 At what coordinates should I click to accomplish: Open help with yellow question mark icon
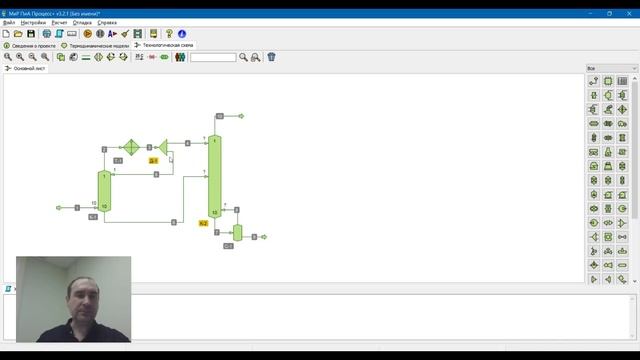[x=169, y=34]
